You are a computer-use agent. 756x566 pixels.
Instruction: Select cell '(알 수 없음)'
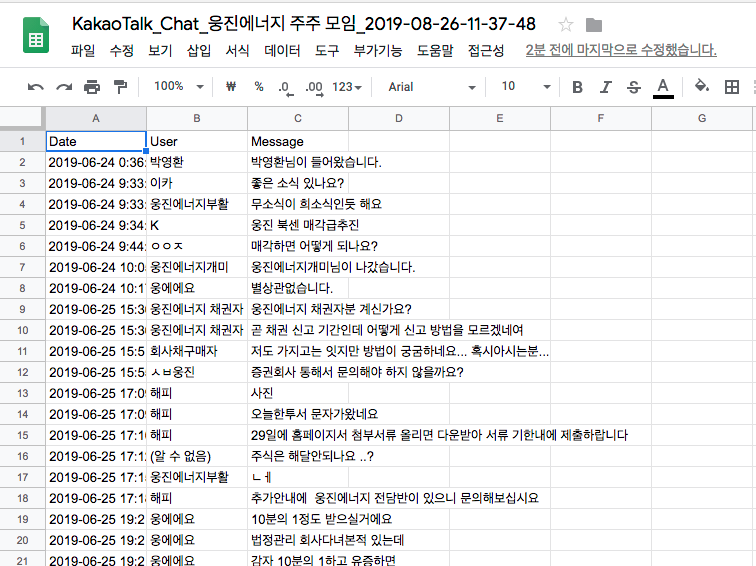pos(197,456)
